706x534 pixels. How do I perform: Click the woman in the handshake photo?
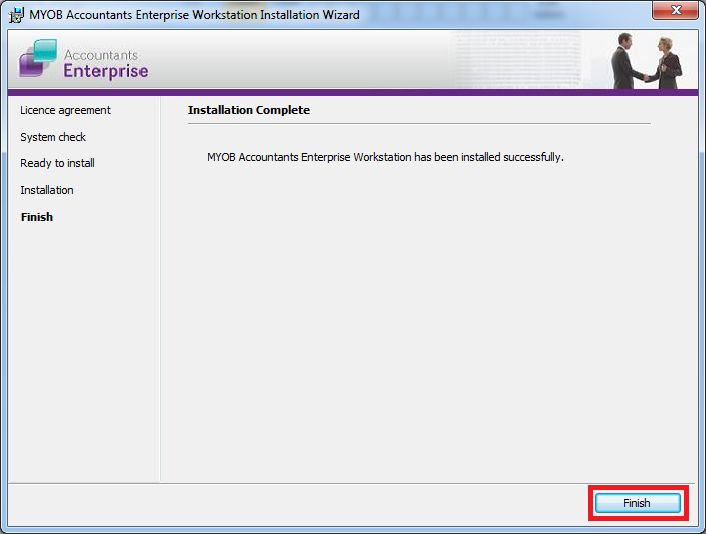(668, 63)
